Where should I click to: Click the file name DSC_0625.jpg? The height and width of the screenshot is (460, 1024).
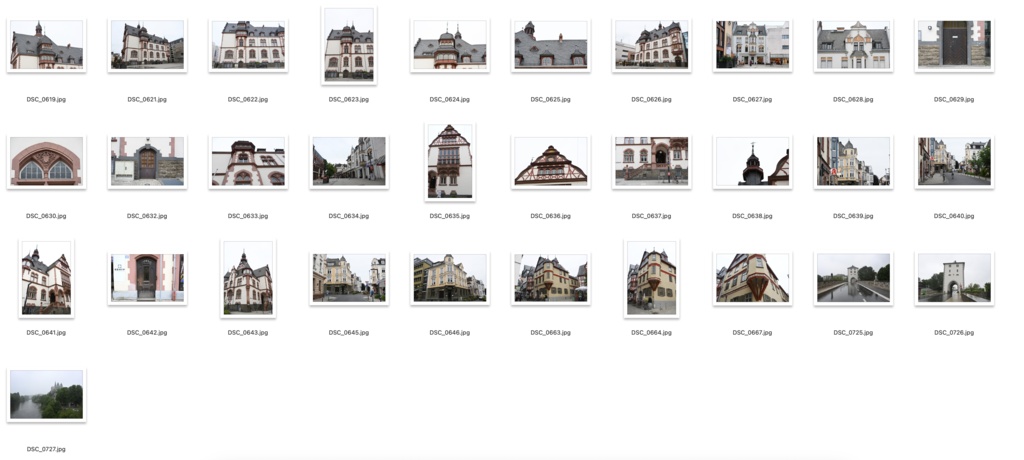pyautogui.click(x=551, y=99)
